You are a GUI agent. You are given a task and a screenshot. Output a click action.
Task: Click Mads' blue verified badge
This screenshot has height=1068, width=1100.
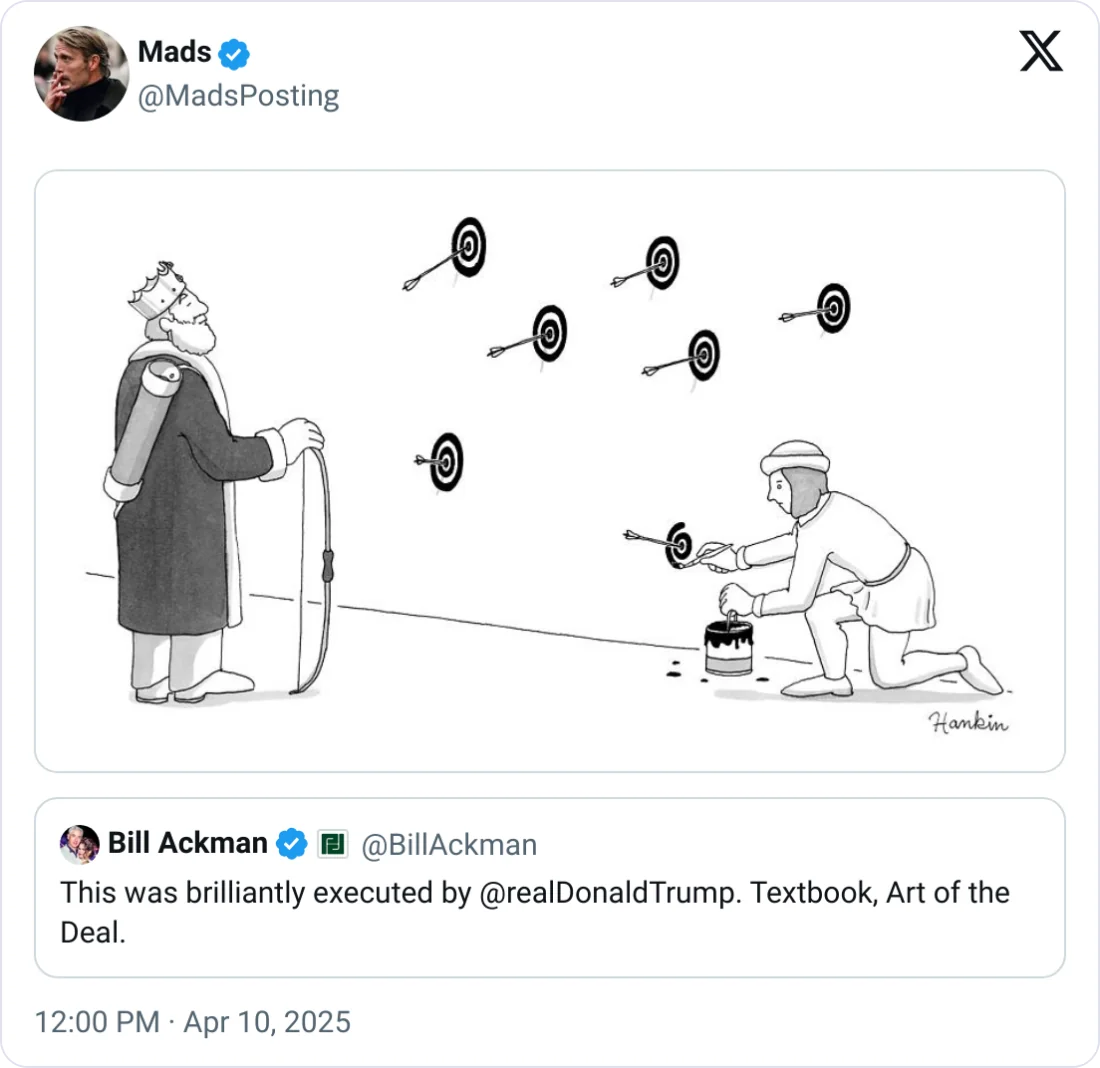pos(233,53)
